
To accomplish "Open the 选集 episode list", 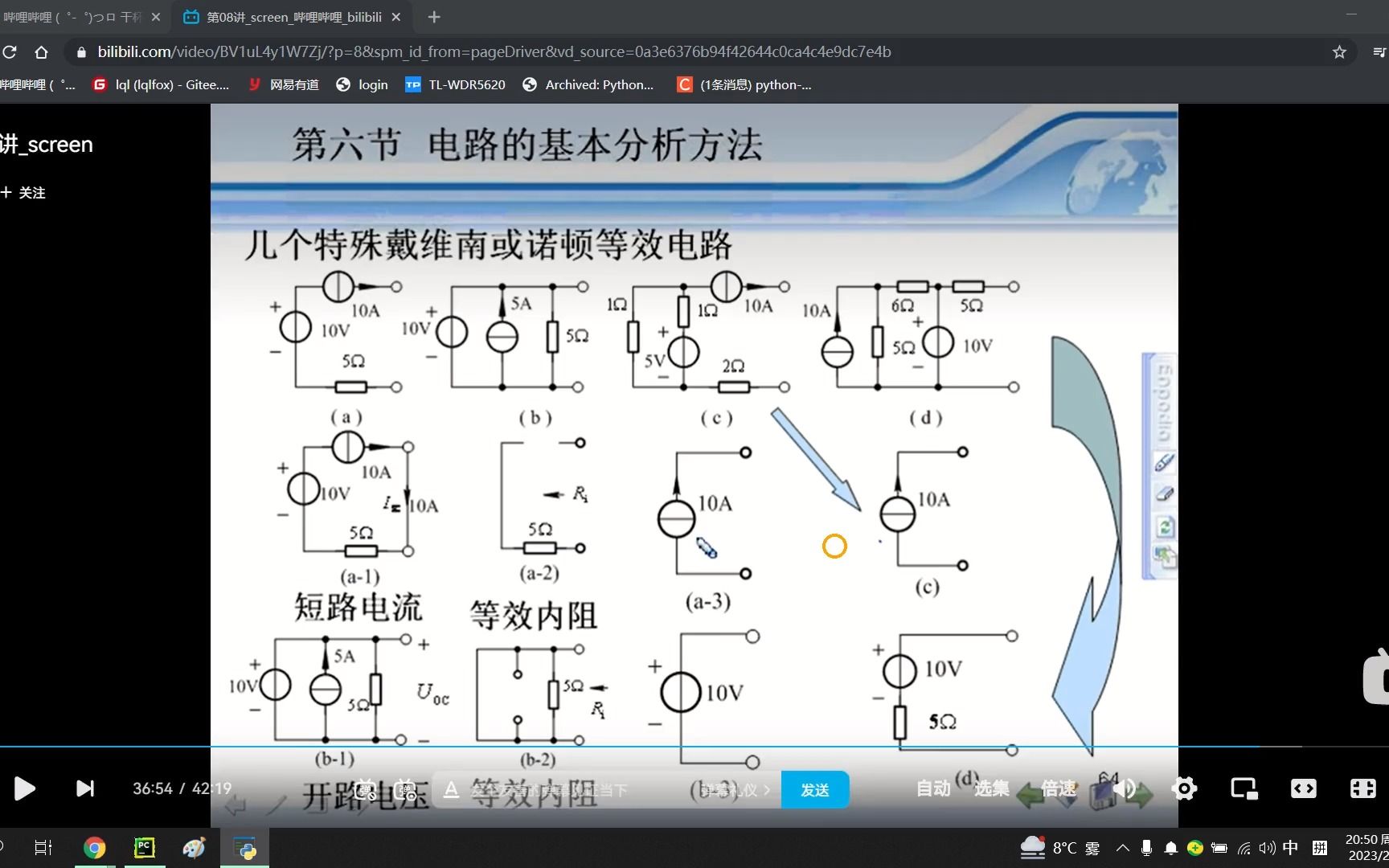I will [992, 788].
